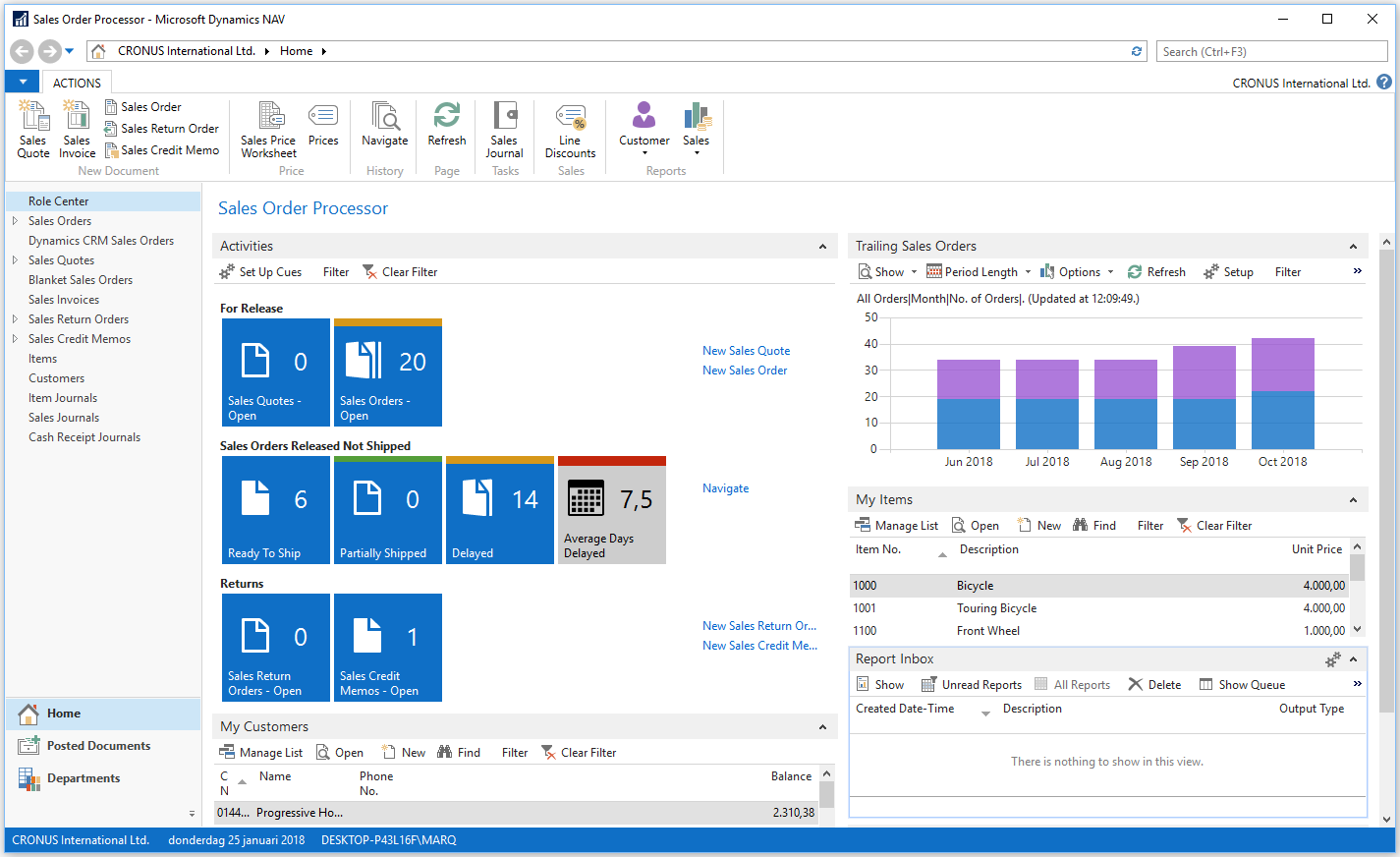Refresh the Trailing Sales Orders chart
Viewport: 1400px width, 857px height.
click(x=1156, y=272)
